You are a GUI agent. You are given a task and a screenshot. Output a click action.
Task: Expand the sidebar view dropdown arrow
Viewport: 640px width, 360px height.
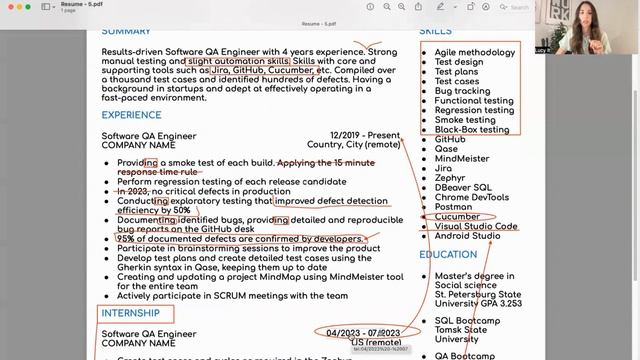pos(54,7)
